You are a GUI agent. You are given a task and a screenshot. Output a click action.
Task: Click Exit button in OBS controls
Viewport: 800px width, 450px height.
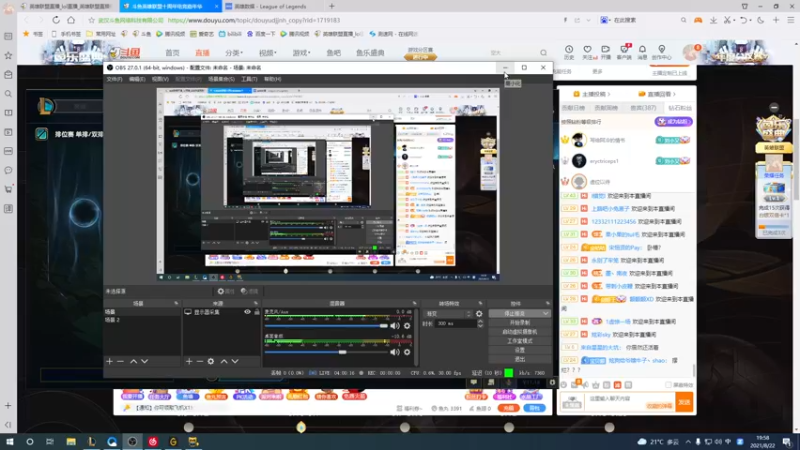519,359
